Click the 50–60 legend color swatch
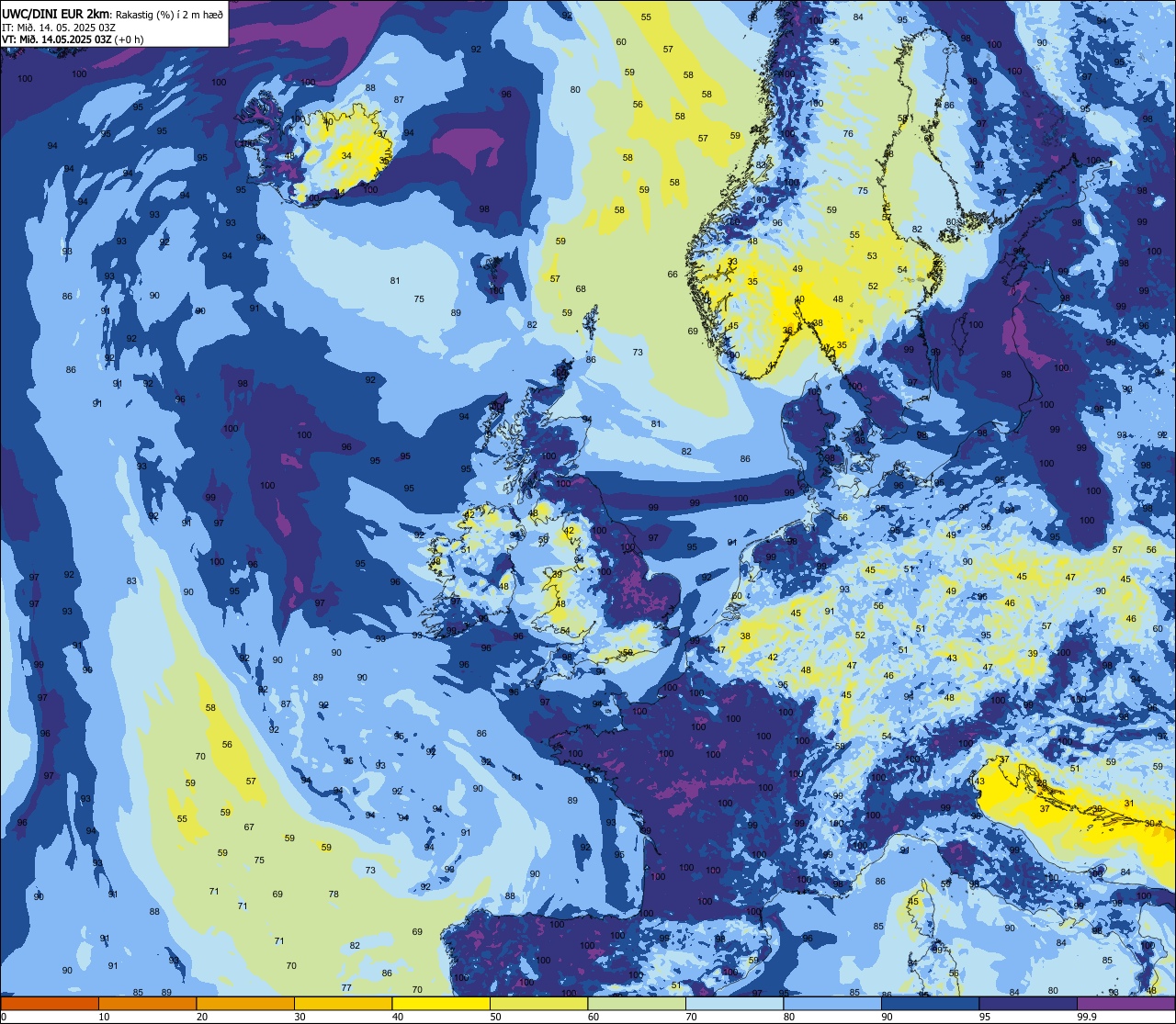1176x1024 pixels. (538, 1003)
